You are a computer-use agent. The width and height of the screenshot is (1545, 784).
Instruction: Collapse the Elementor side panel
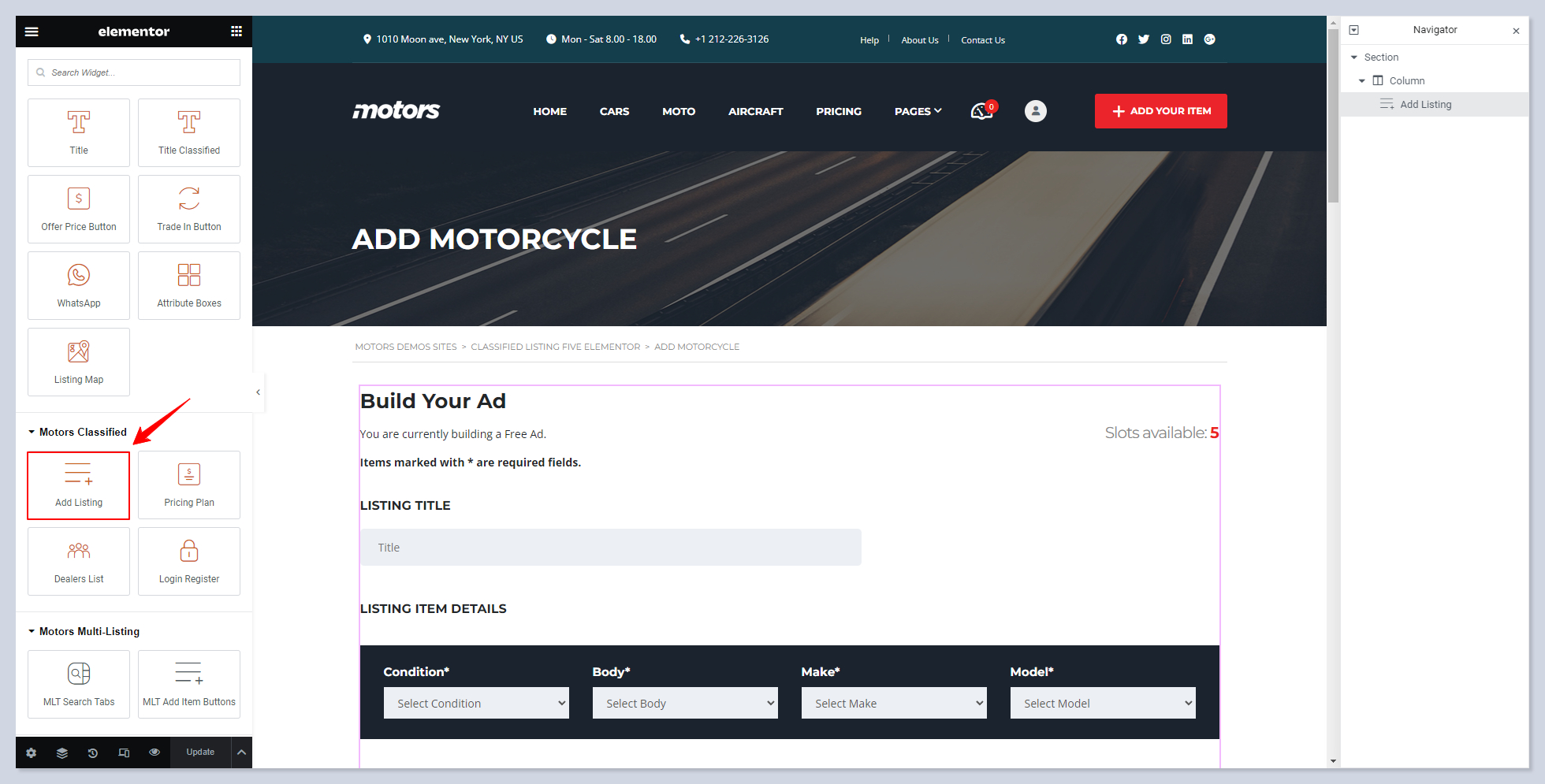click(258, 392)
